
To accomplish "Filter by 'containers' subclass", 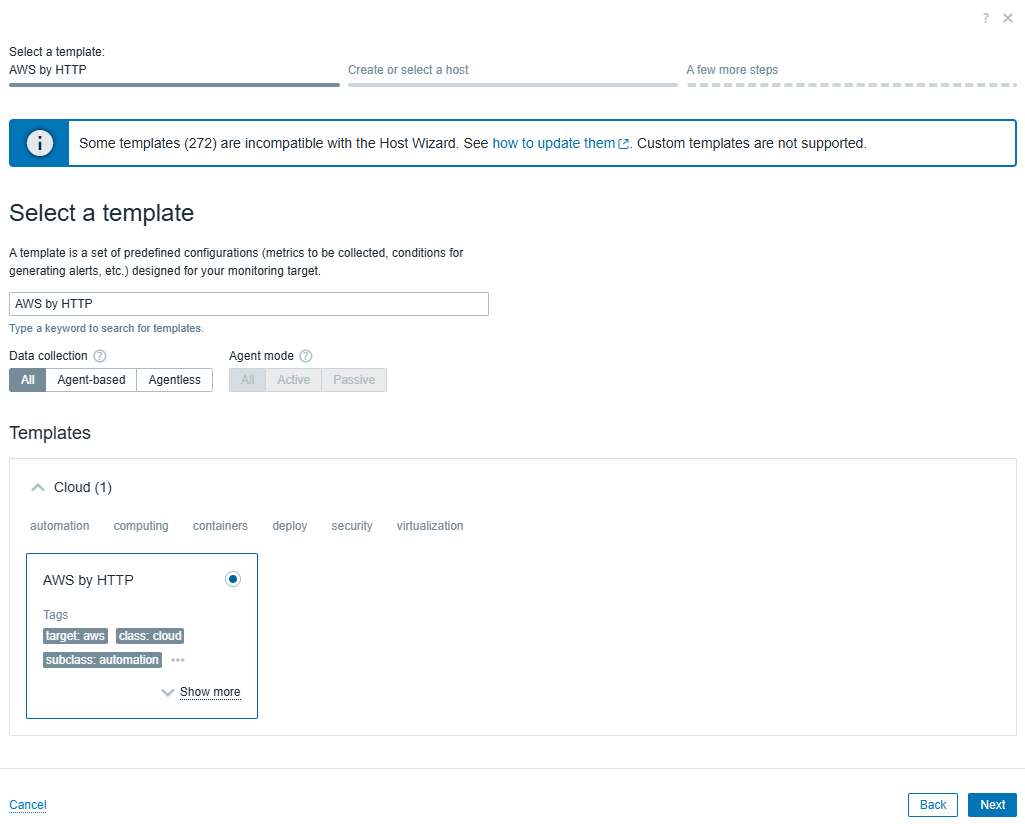I will [220, 526].
